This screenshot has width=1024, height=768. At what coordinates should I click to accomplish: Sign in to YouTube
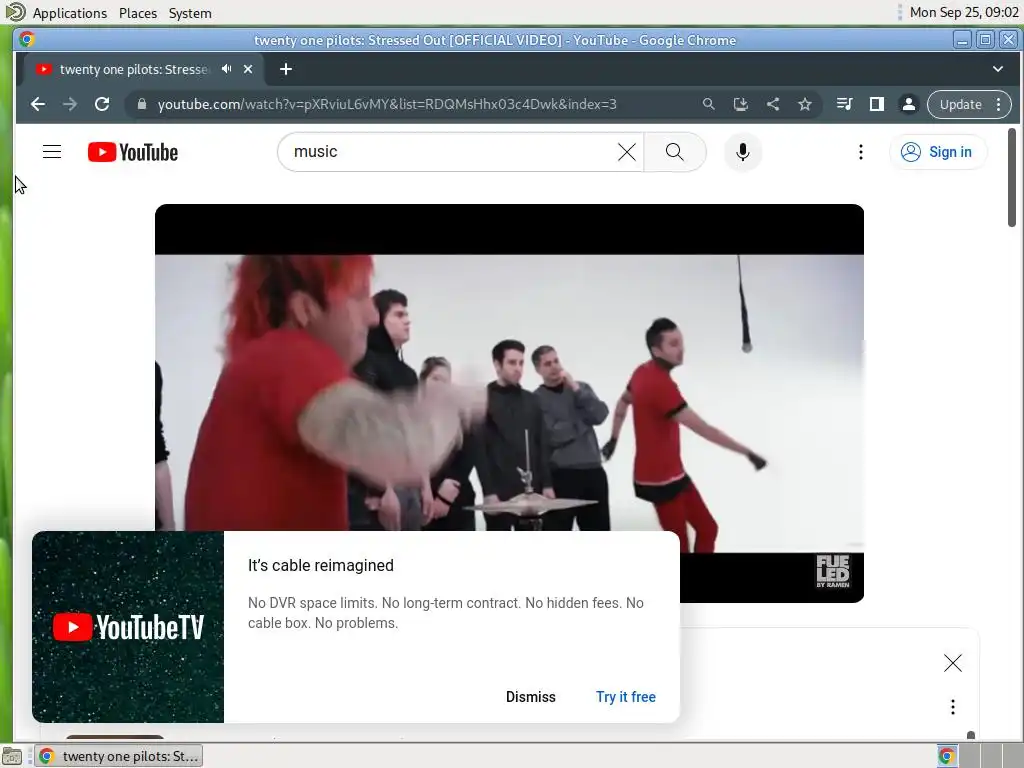click(937, 152)
